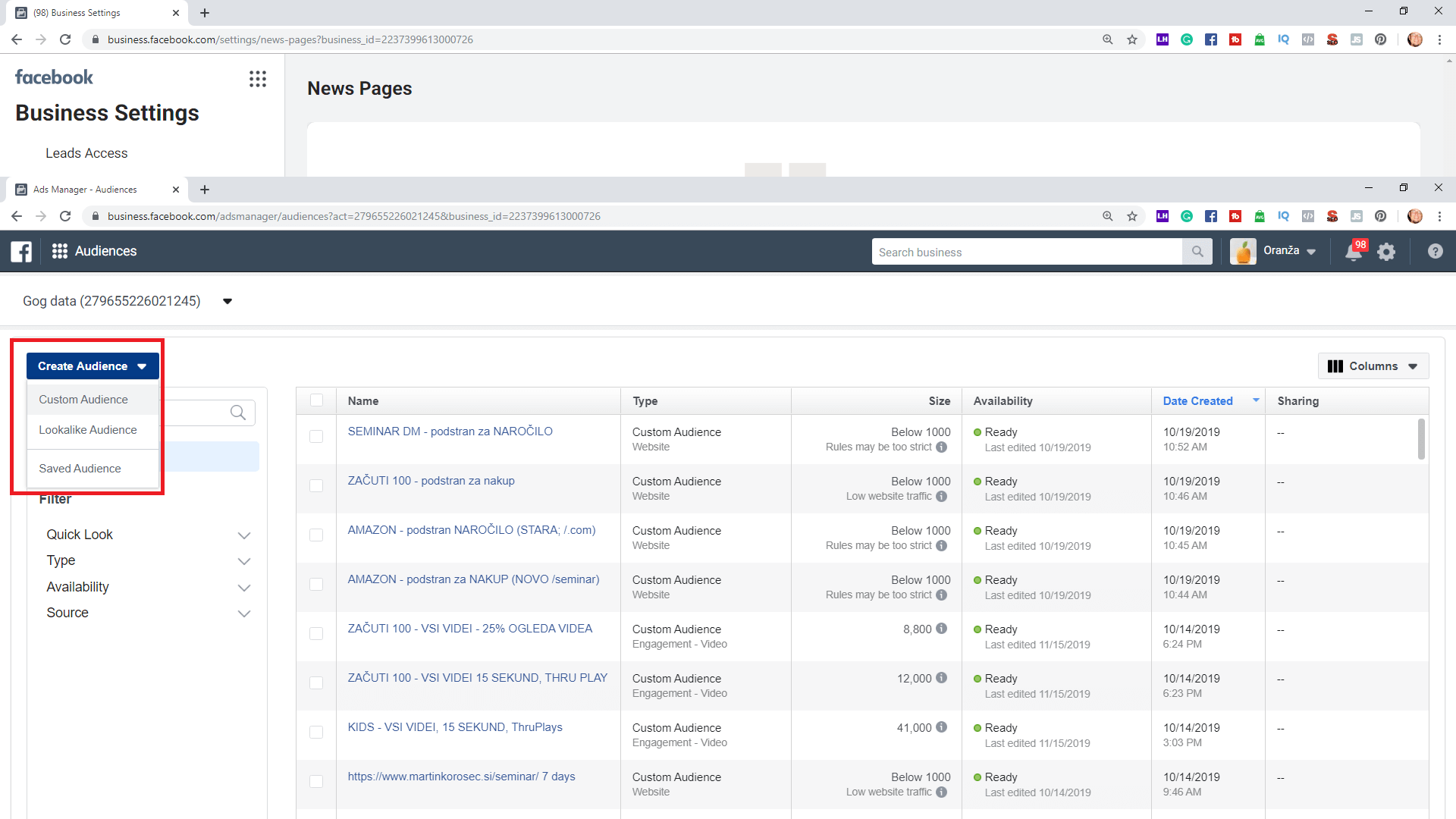Viewport: 1456px width, 819px height.
Task: Click the audience search magnifier in left panel
Action: point(238,413)
